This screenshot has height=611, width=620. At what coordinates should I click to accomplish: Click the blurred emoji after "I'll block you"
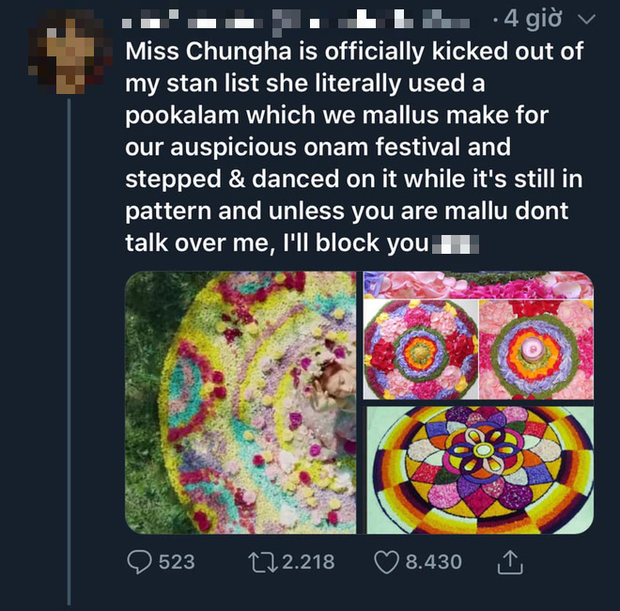[x=459, y=244]
